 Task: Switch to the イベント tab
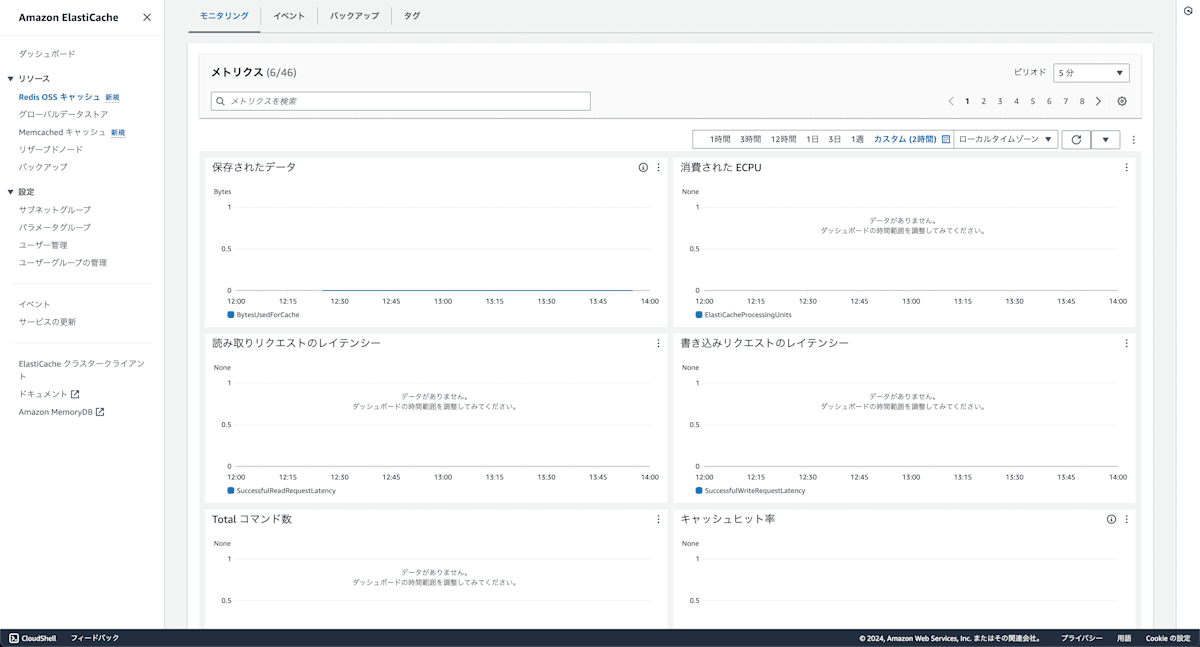point(289,16)
